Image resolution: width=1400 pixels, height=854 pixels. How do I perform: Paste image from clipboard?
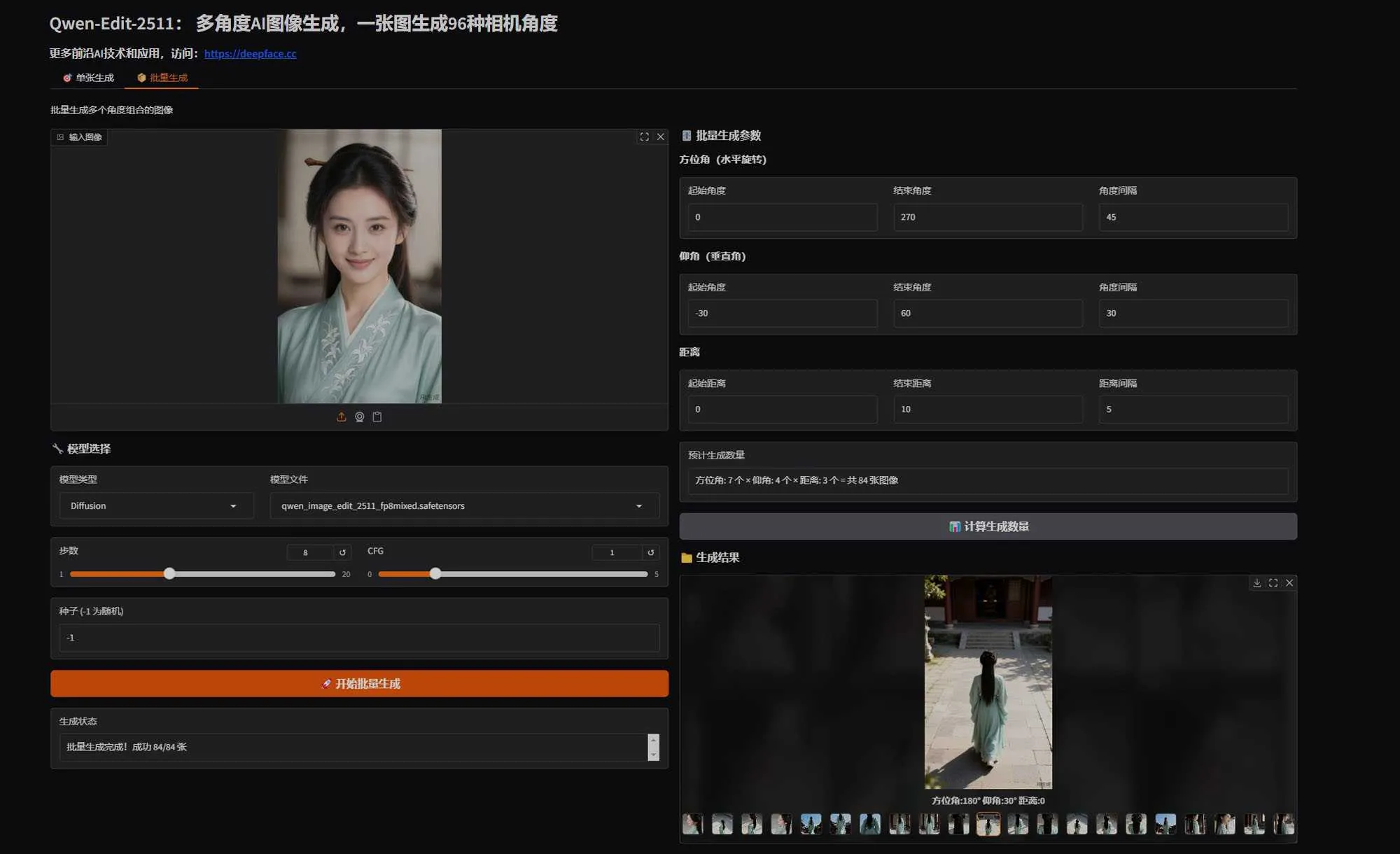[377, 416]
